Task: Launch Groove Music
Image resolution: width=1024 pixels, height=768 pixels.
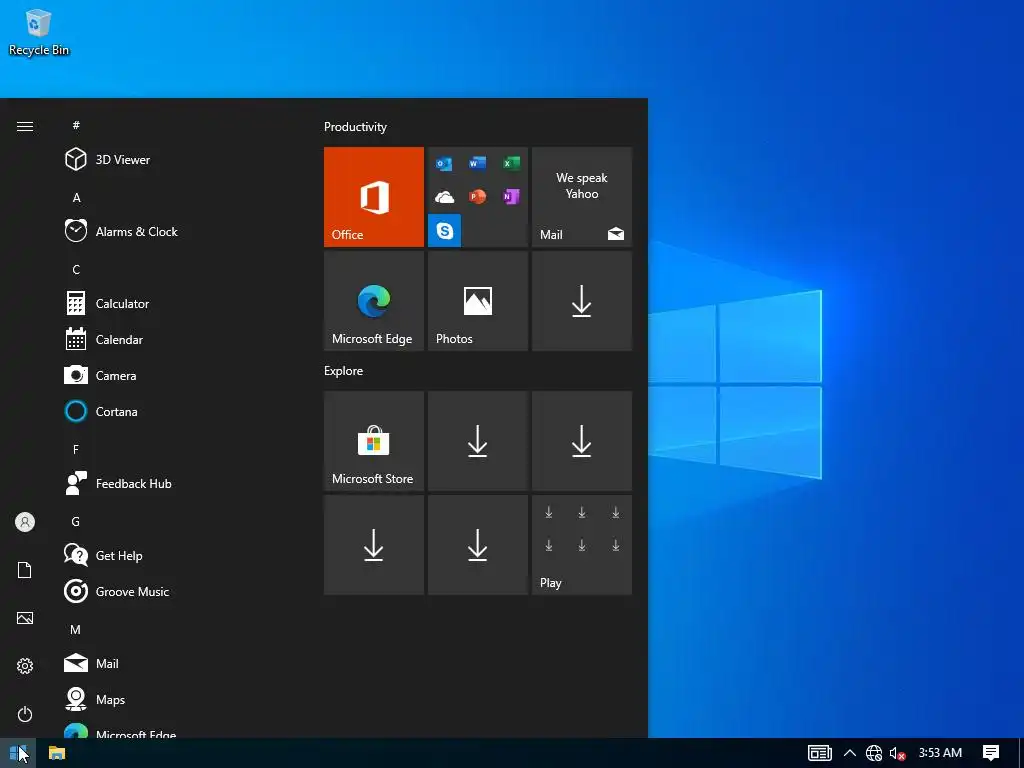Action: point(176,591)
